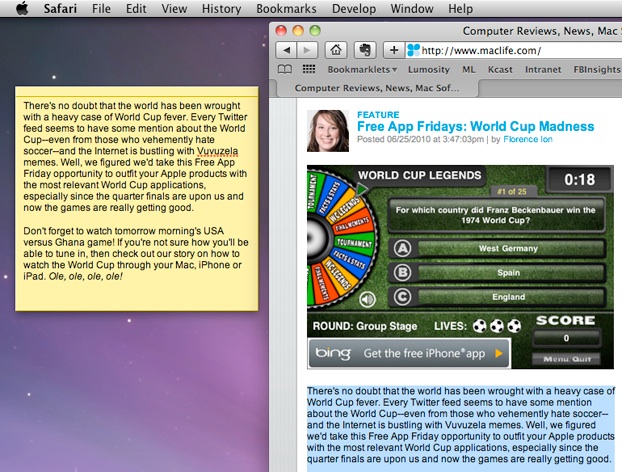This screenshot has width=622, height=472.
Task: Open author link Florence Ion
Action: pos(528,139)
